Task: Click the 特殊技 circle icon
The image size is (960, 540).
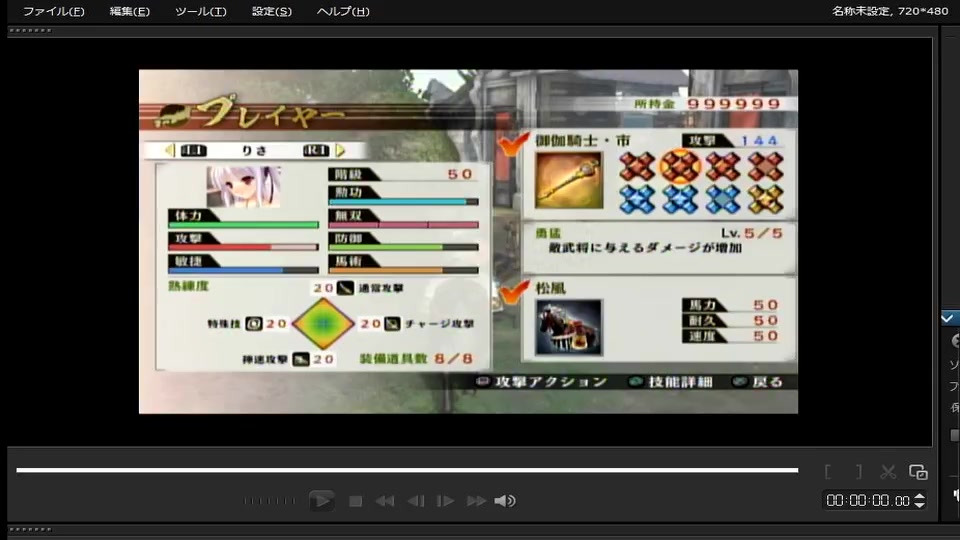Action: pos(253,323)
